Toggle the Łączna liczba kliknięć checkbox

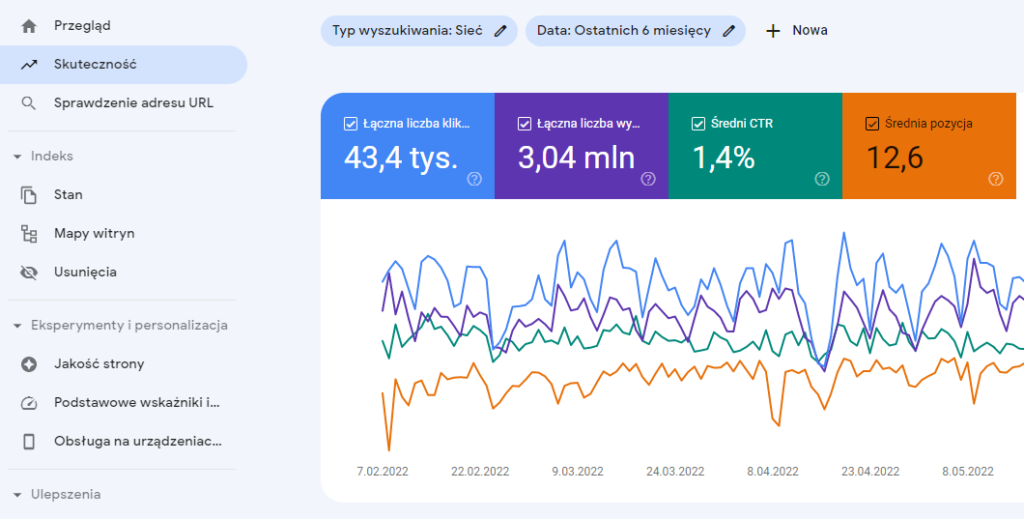pos(351,124)
